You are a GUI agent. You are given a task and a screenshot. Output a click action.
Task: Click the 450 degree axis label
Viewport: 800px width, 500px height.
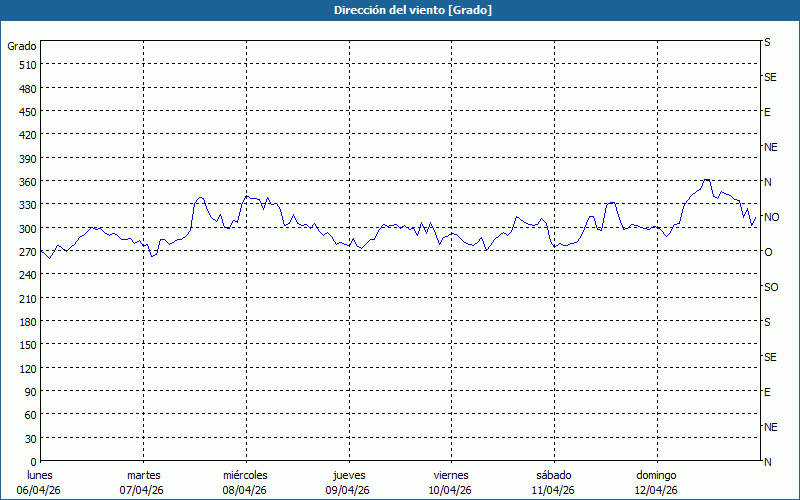click(27, 111)
